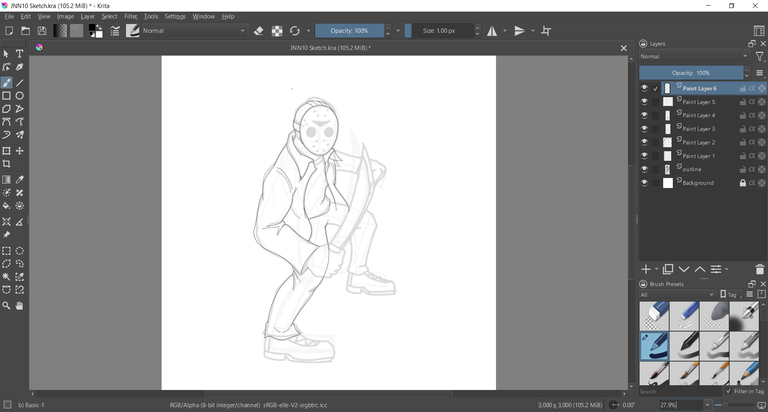Hide the Background layer
Viewport: 768px width, 412px height.
[644, 183]
